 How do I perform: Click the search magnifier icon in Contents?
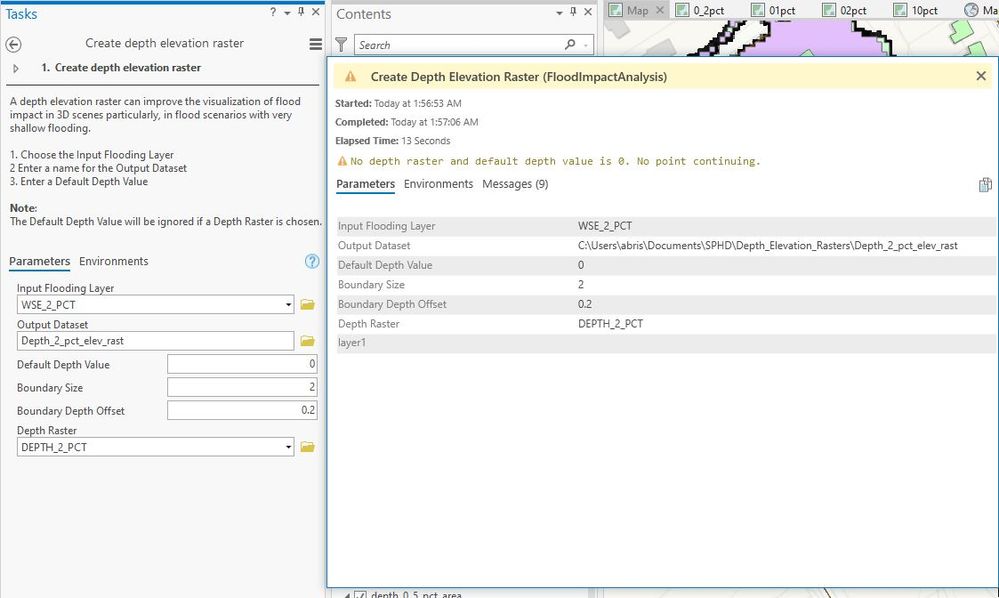click(570, 44)
